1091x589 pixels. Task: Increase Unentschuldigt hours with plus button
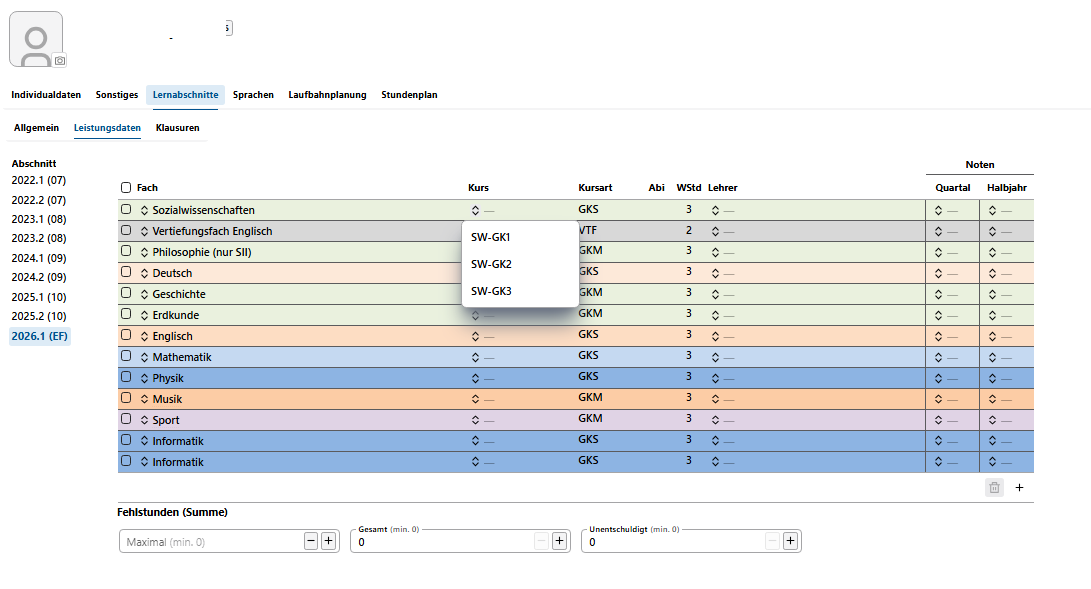tap(790, 541)
